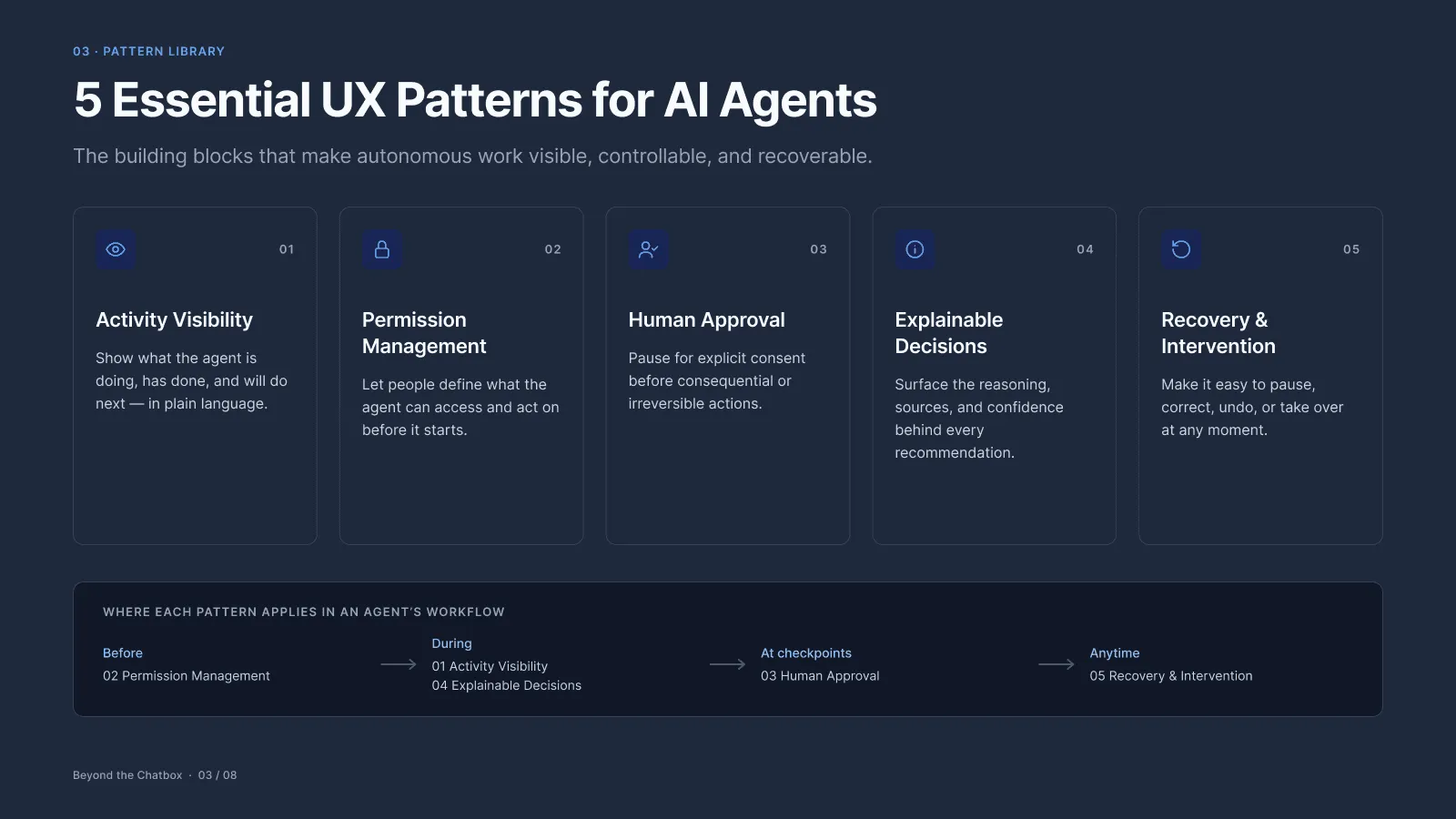Click the "05" number on the Recovery card

click(1351, 249)
